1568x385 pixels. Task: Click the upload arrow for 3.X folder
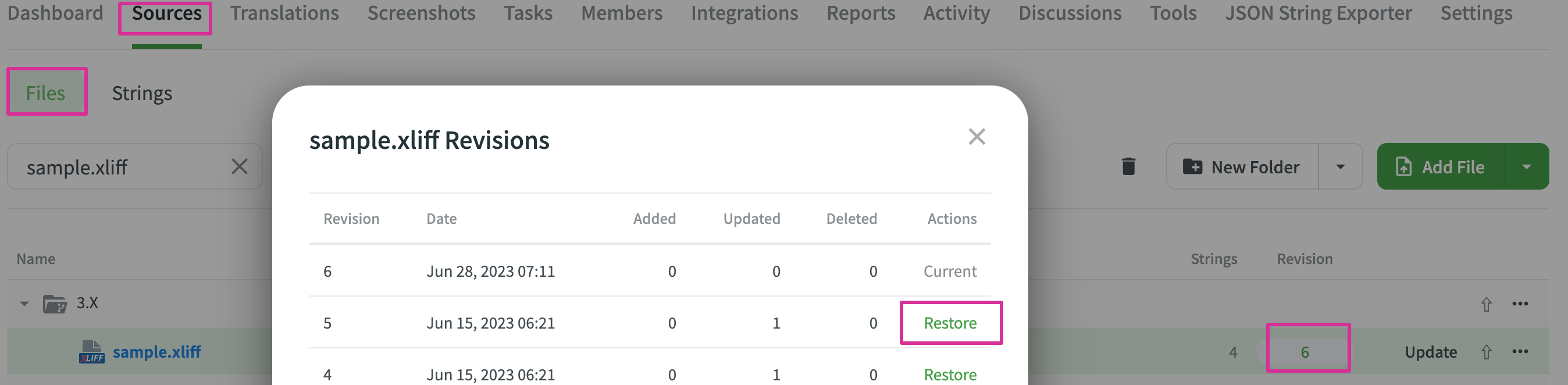1486,304
